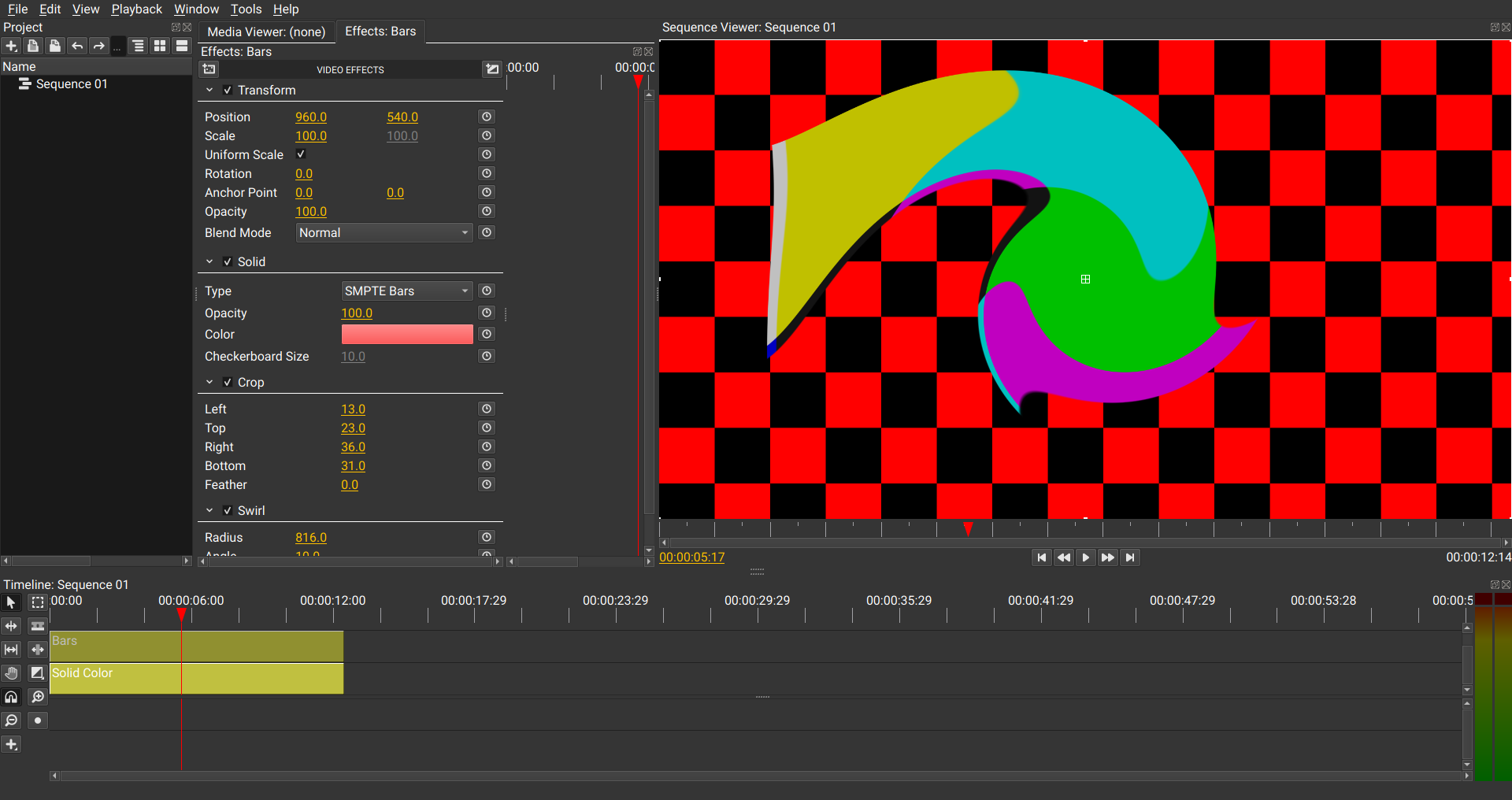Click the Timeline horizontal scrollbar

(x=760, y=776)
